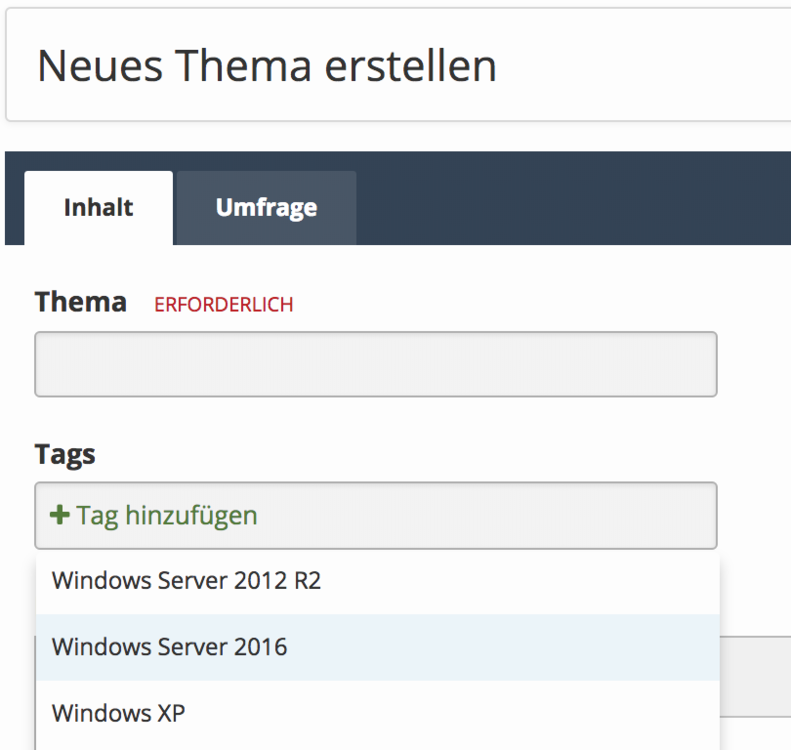Pick 'Windows XP' from the tag list
The image size is (791, 750).
coord(118,713)
